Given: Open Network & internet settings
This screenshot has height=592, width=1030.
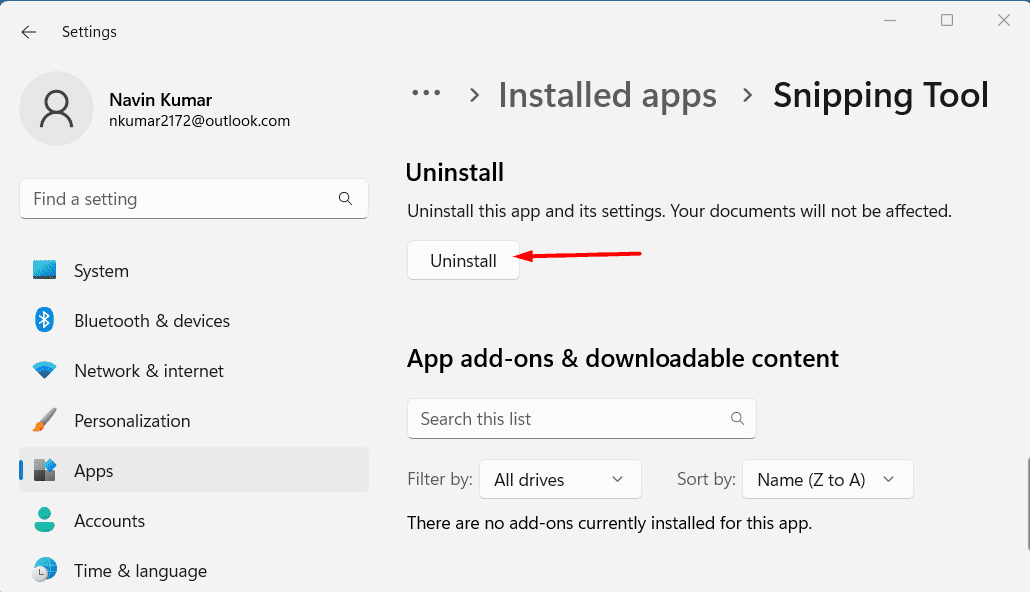Looking at the screenshot, I should 194,371.
